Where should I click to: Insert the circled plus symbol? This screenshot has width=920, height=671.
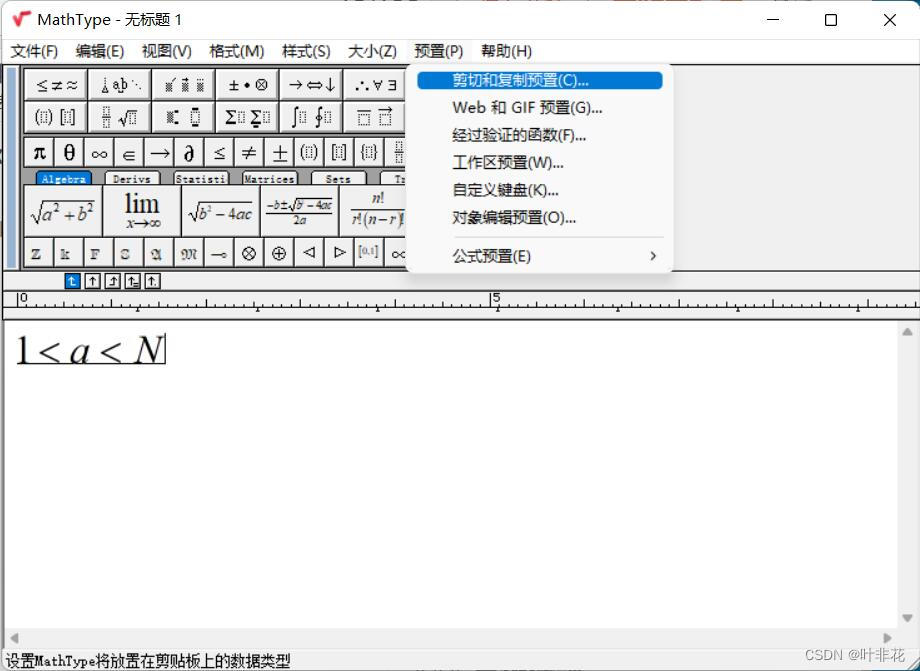279,253
